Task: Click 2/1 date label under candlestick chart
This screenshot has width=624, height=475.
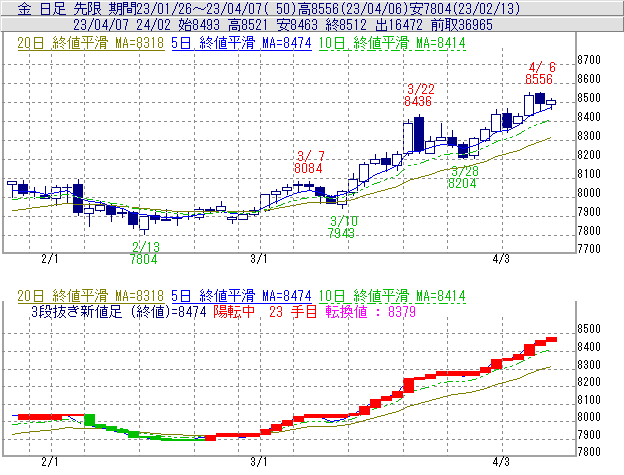Action: pyautogui.click(x=50, y=259)
